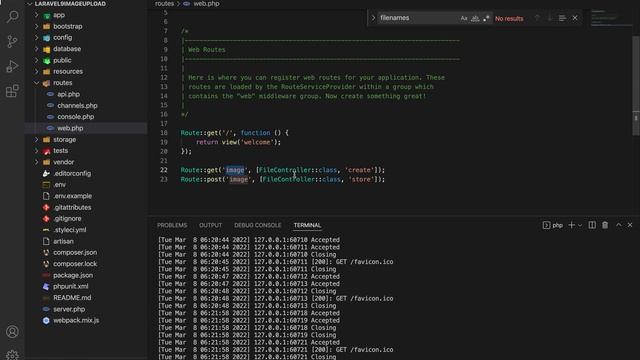
Task: Go to next match arrow
Action: click(x=550, y=18)
